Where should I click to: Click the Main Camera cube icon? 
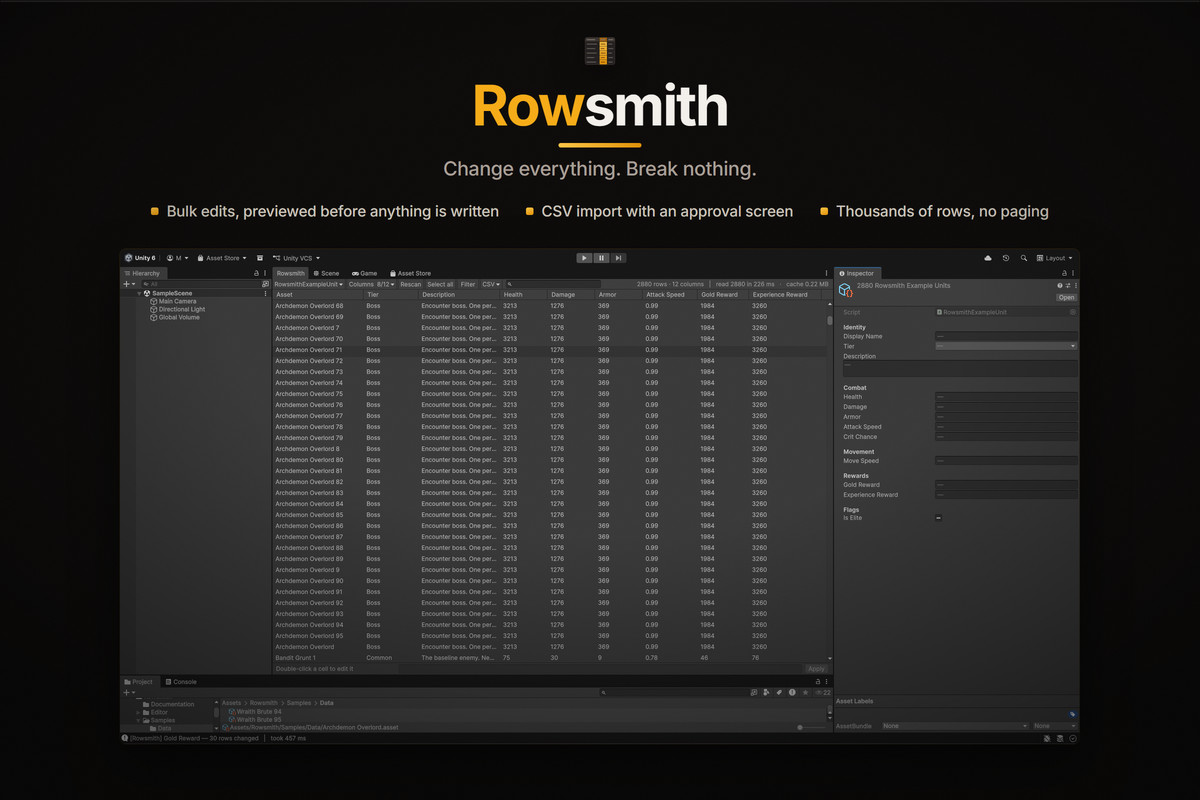coord(154,301)
